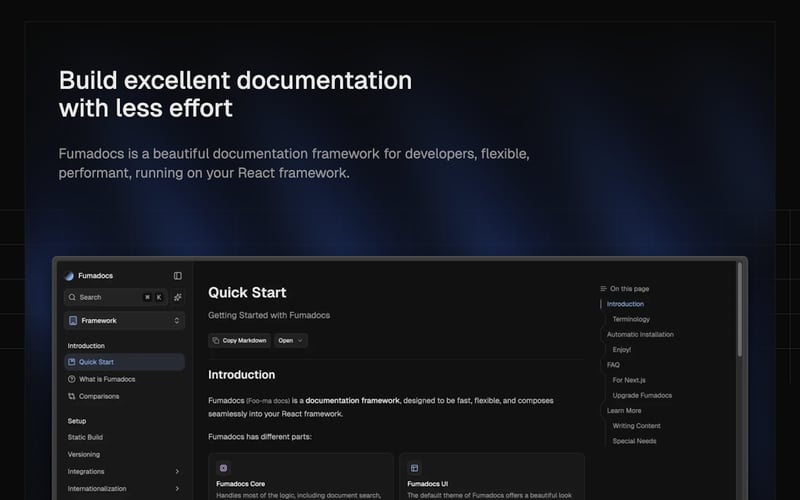Click the docs page vertical scrollbar
Viewport: 800px width, 500px height.
click(739, 310)
